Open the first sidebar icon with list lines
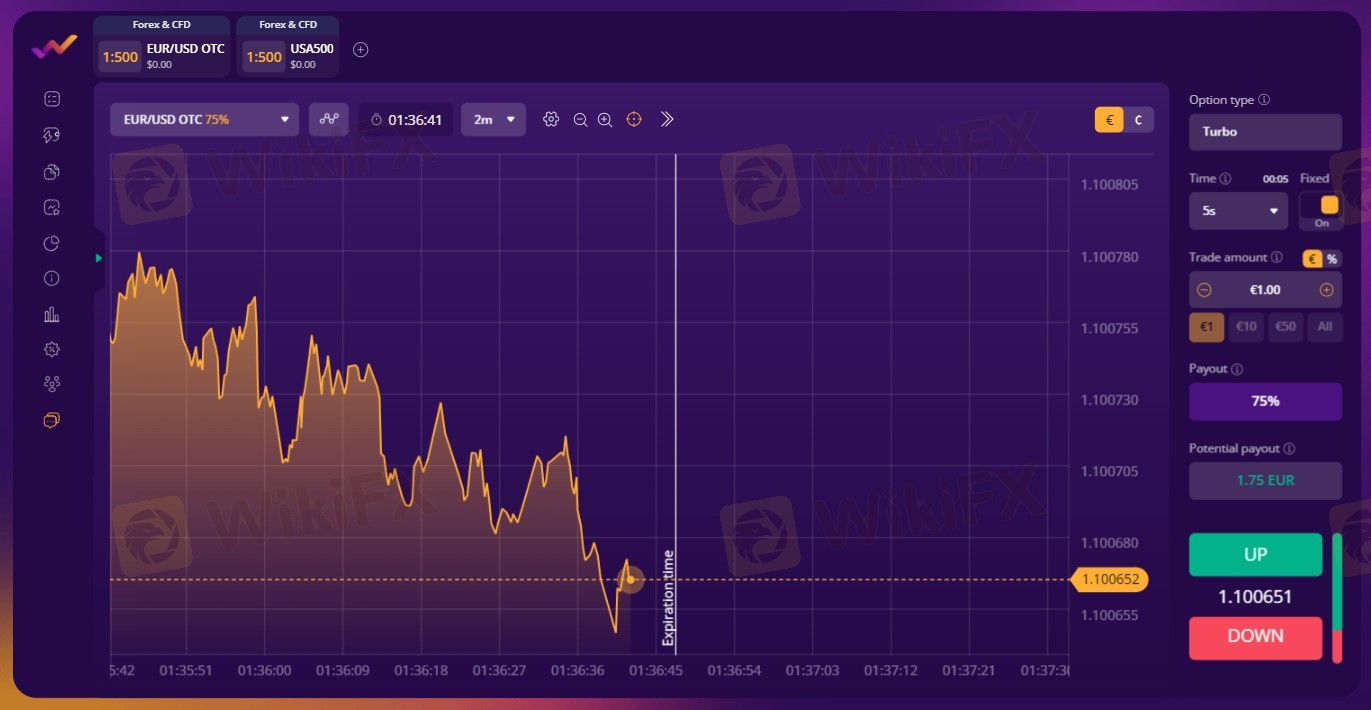Viewport: 1371px width, 710px height. pyautogui.click(x=52, y=98)
